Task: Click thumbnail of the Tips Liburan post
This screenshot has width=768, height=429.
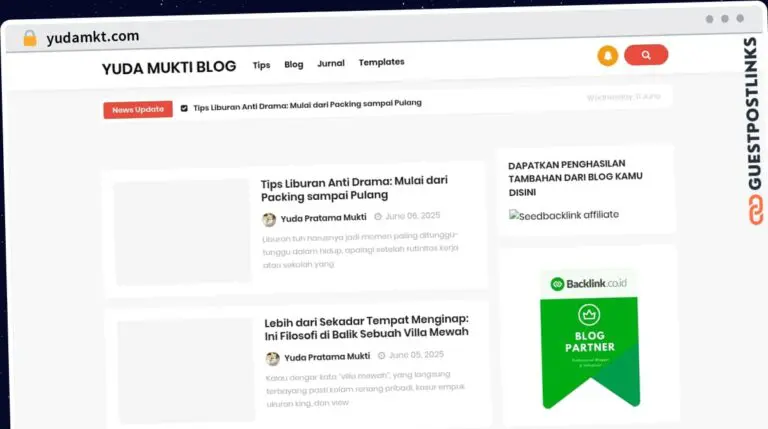Action: (183, 232)
